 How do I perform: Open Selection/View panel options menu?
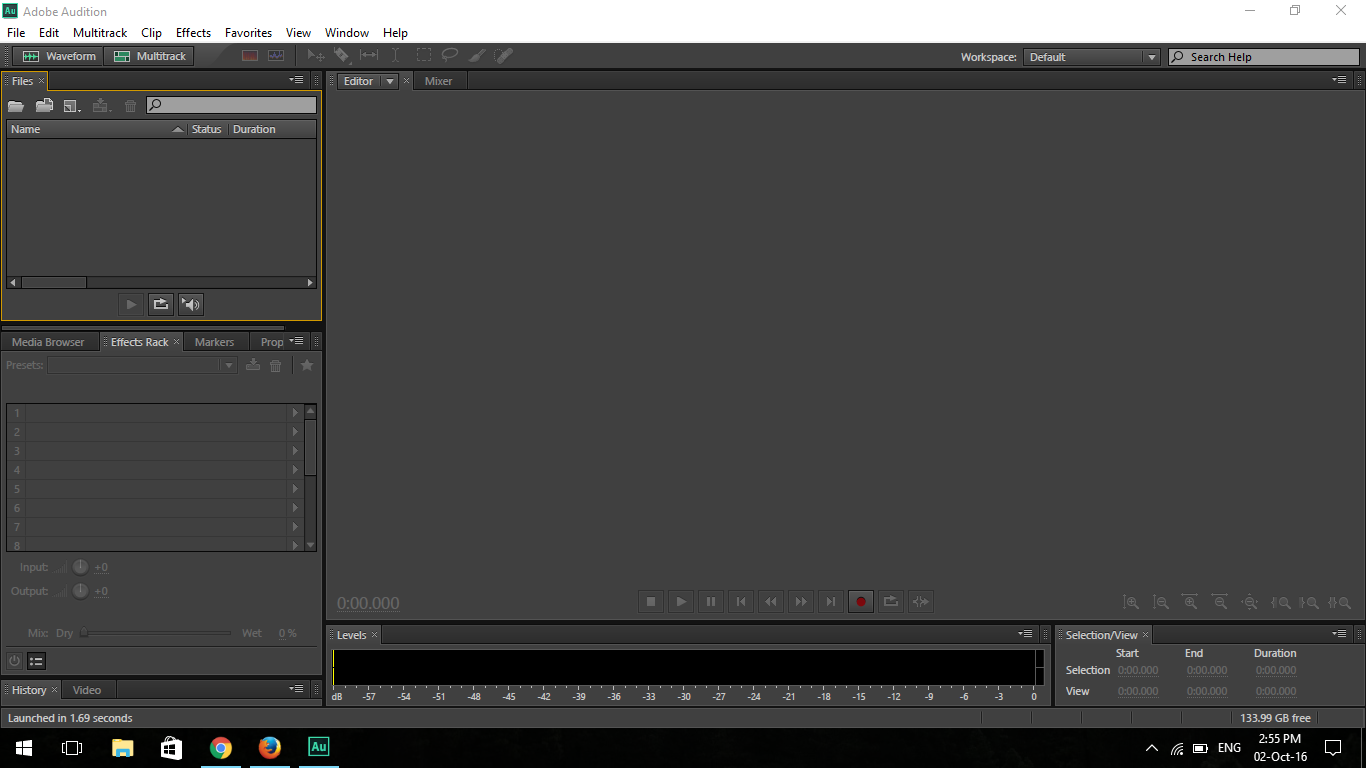tap(1340, 633)
